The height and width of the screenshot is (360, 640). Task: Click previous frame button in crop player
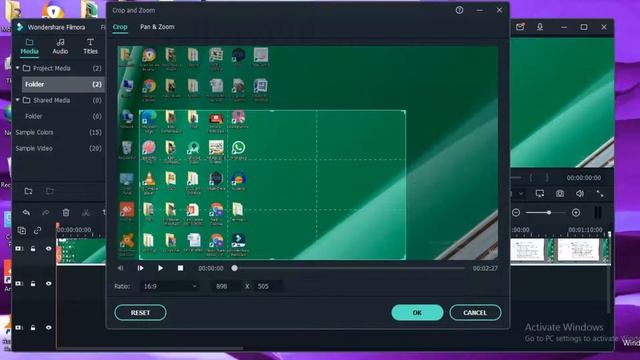click(x=120, y=268)
